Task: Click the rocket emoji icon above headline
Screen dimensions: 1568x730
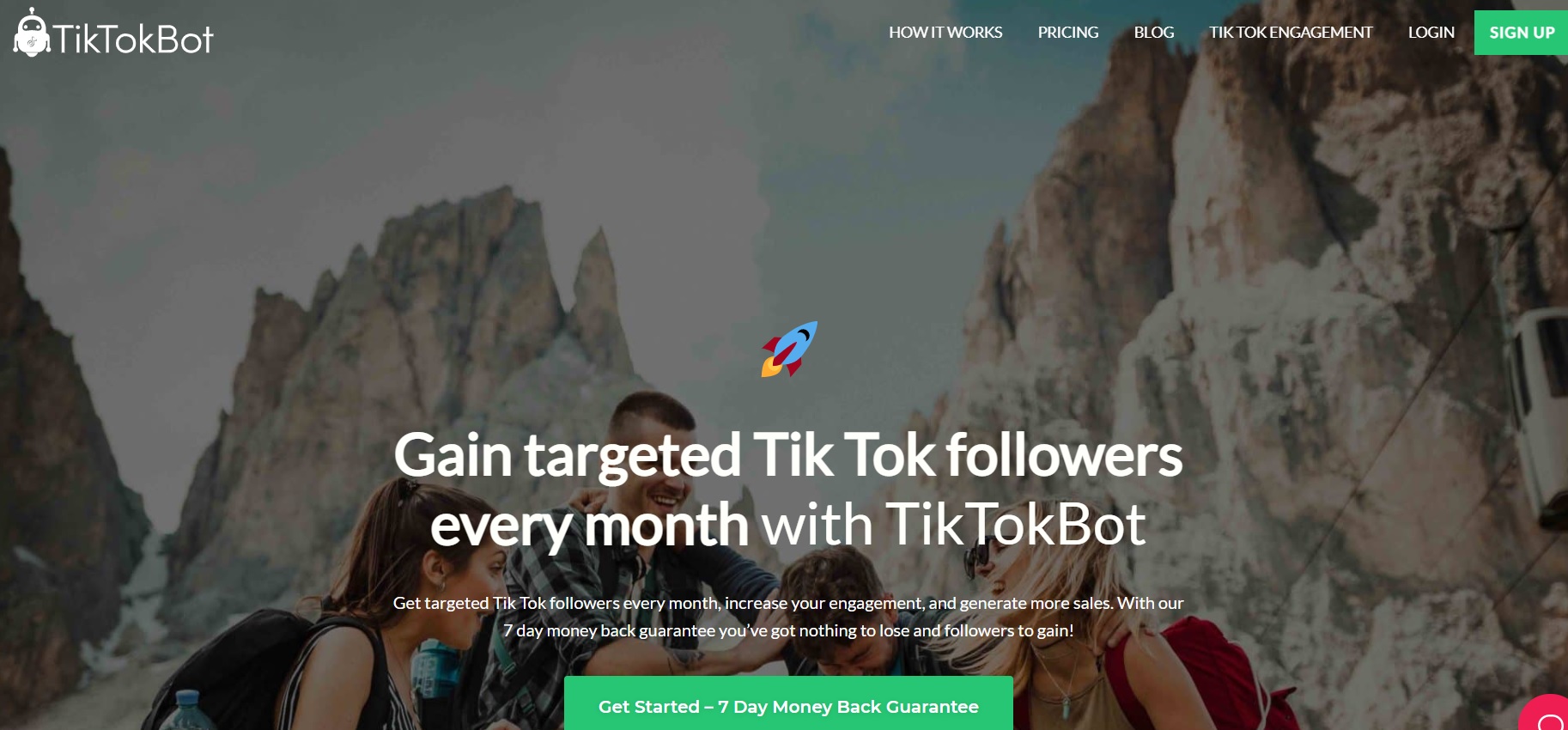Action: (x=789, y=350)
